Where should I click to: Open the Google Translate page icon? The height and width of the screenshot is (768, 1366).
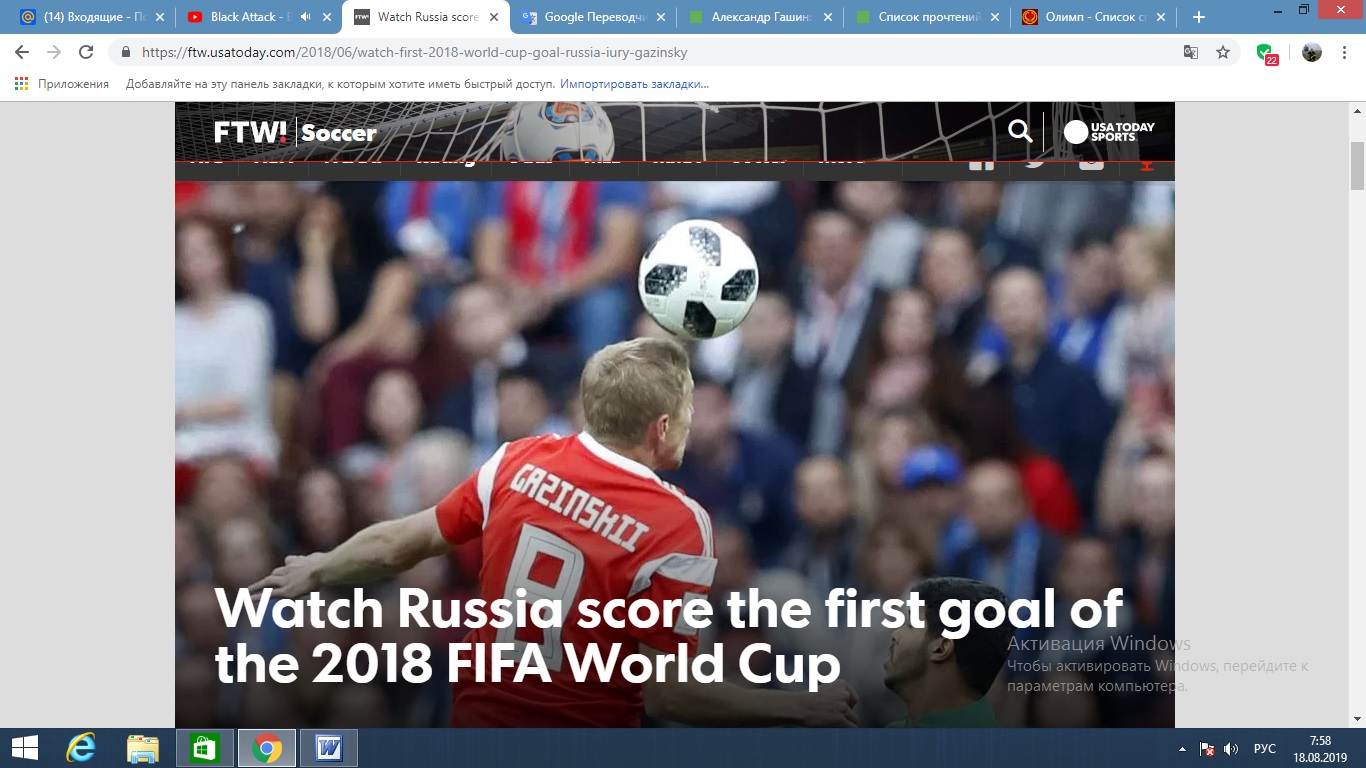point(1191,52)
